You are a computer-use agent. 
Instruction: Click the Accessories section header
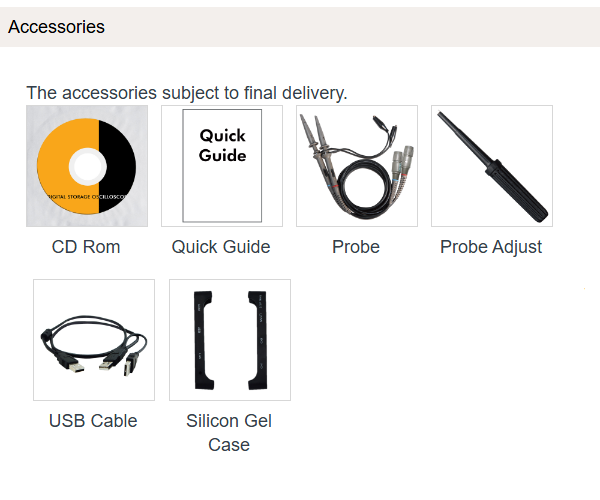pos(56,27)
